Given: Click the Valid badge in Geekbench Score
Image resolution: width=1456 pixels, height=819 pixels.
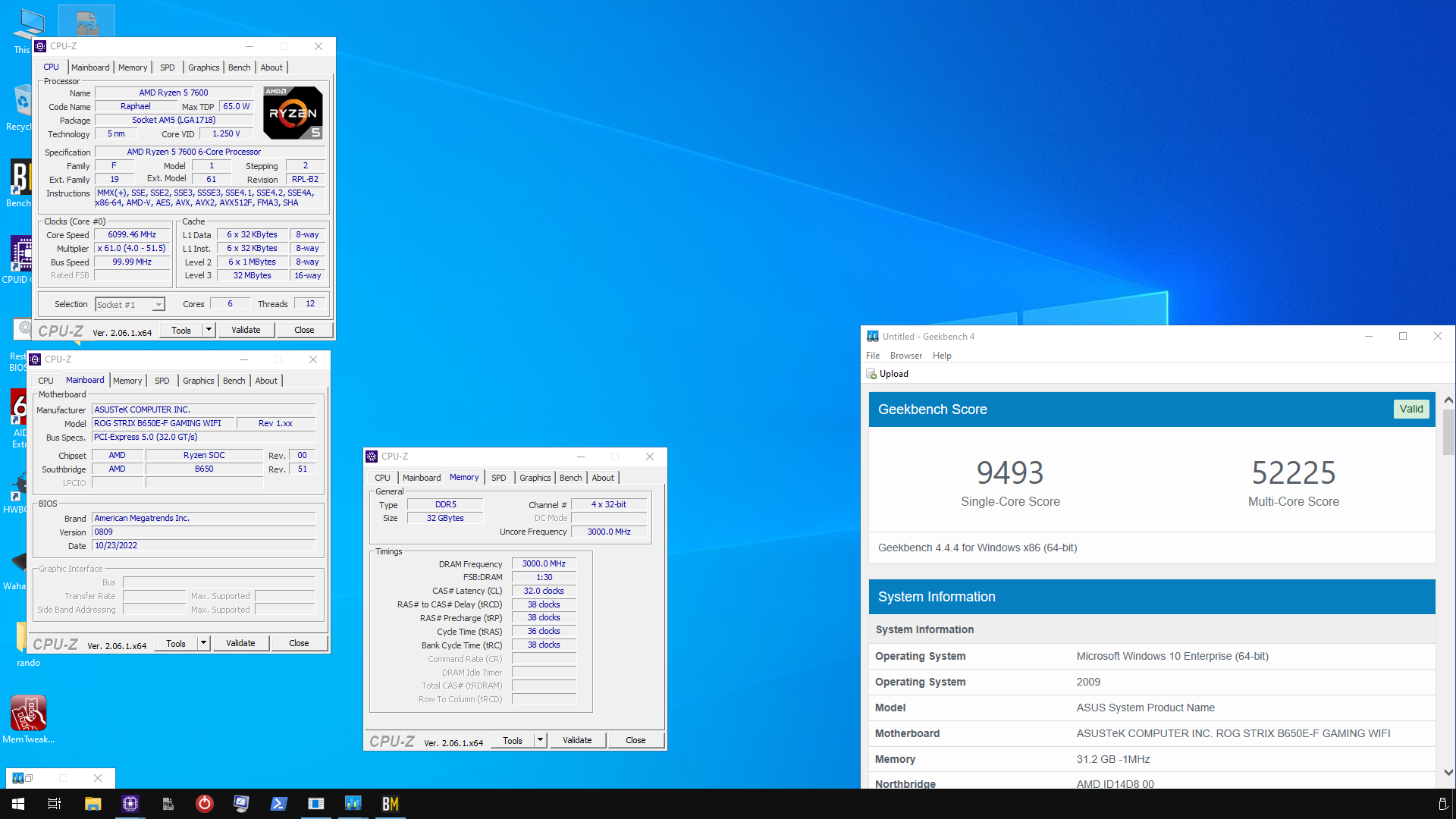Looking at the screenshot, I should 1411,409.
